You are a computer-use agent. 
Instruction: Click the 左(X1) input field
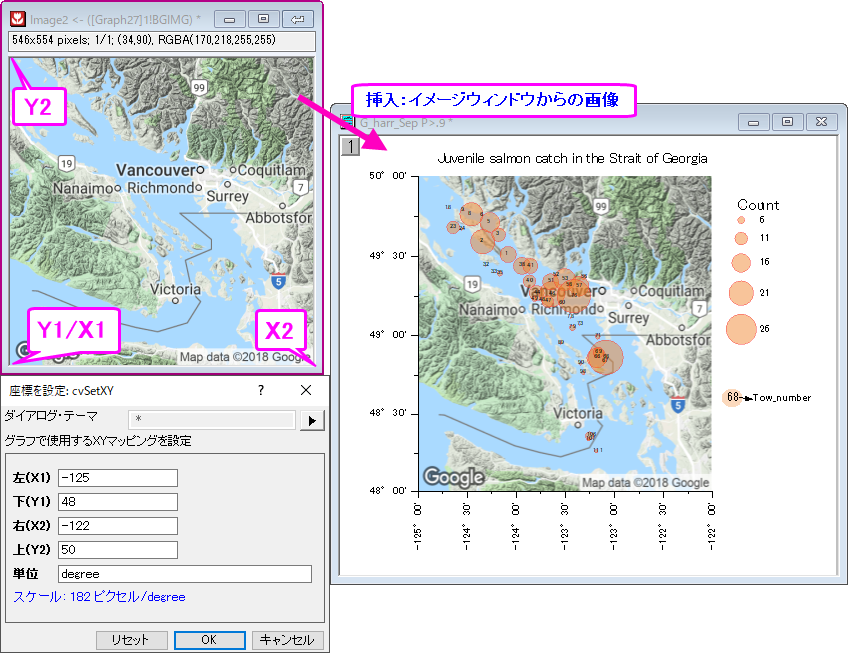click(118, 478)
